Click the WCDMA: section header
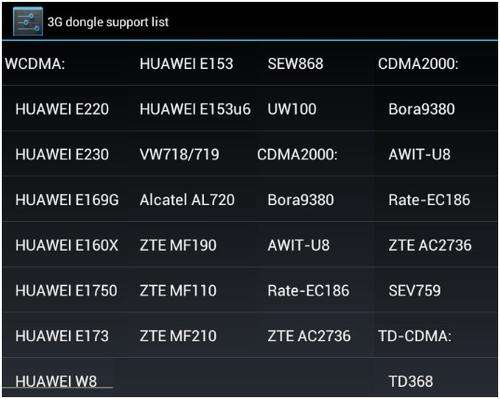Image resolution: width=500 pixels, height=399 pixels. (x=35, y=64)
